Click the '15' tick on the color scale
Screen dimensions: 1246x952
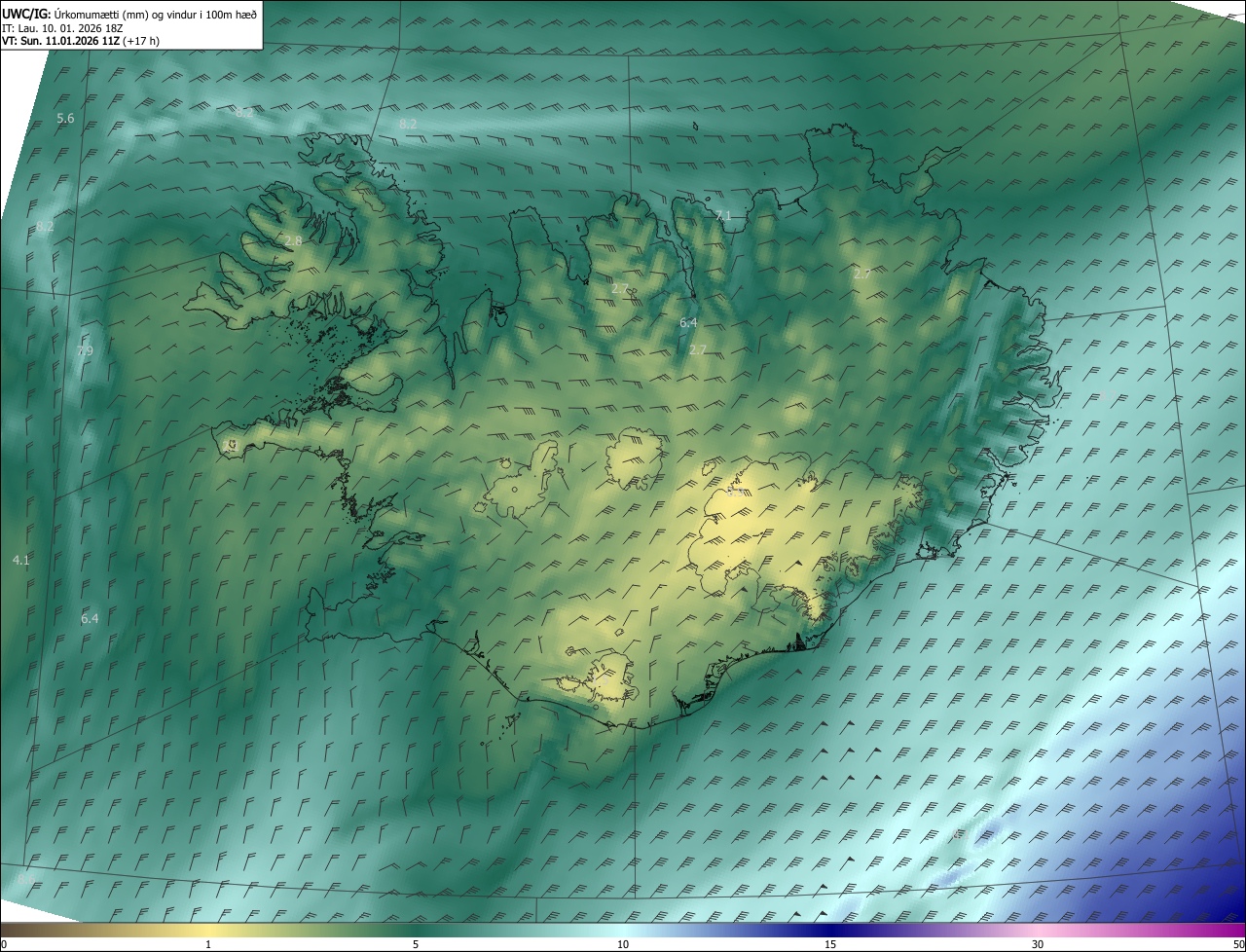pos(830,944)
